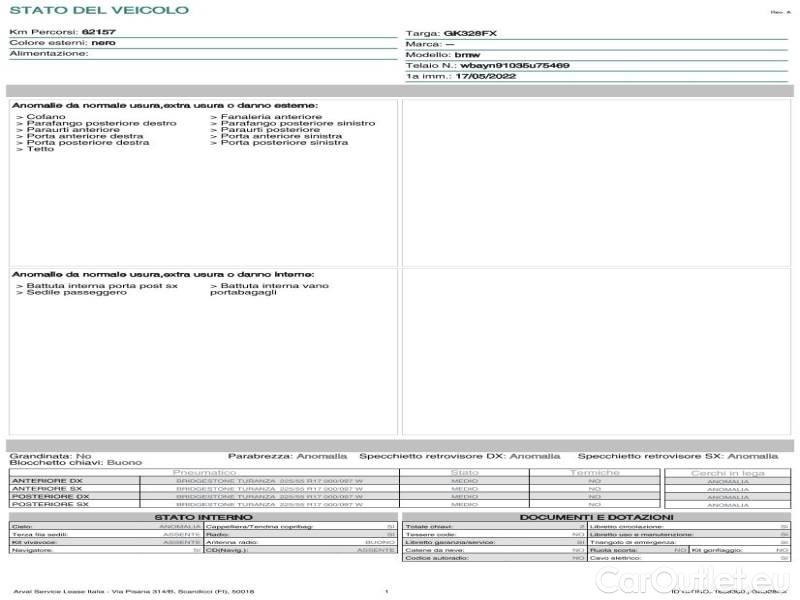Click the 'Cielo:' row label
This screenshot has height=600, width=800.
click(22, 527)
